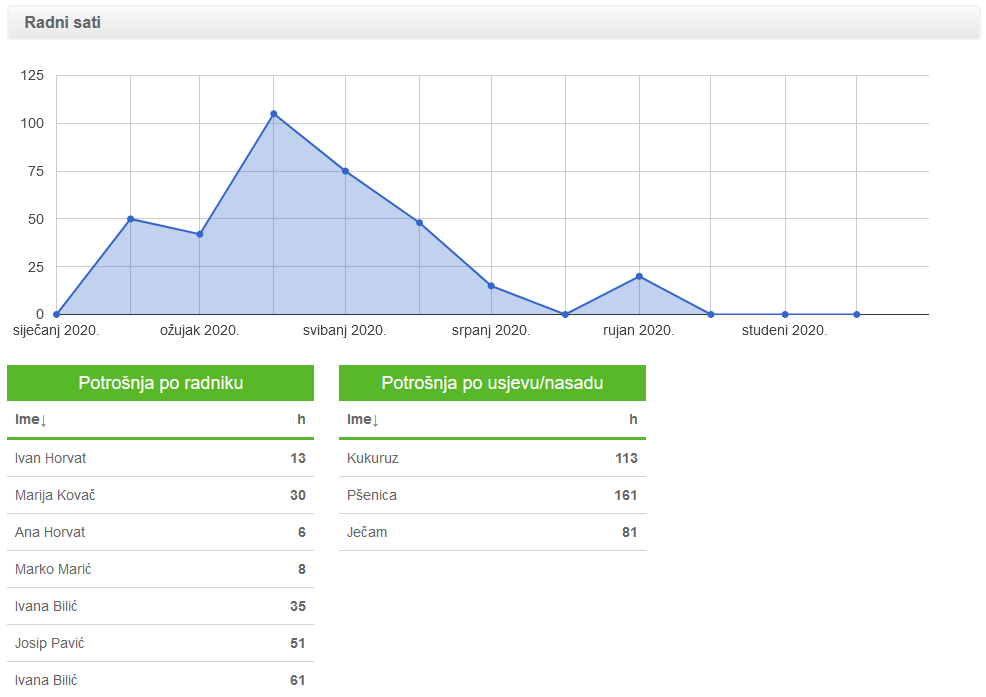Sort crops table by Ime column
986x697 pixels.
tap(363, 420)
